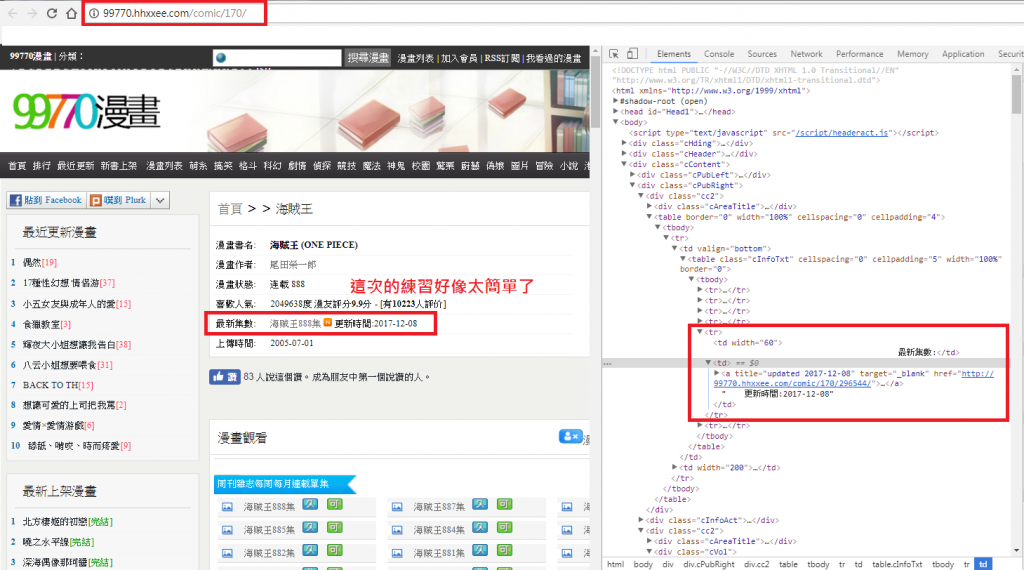Click image icon beside 海賊王882集

coord(227,553)
